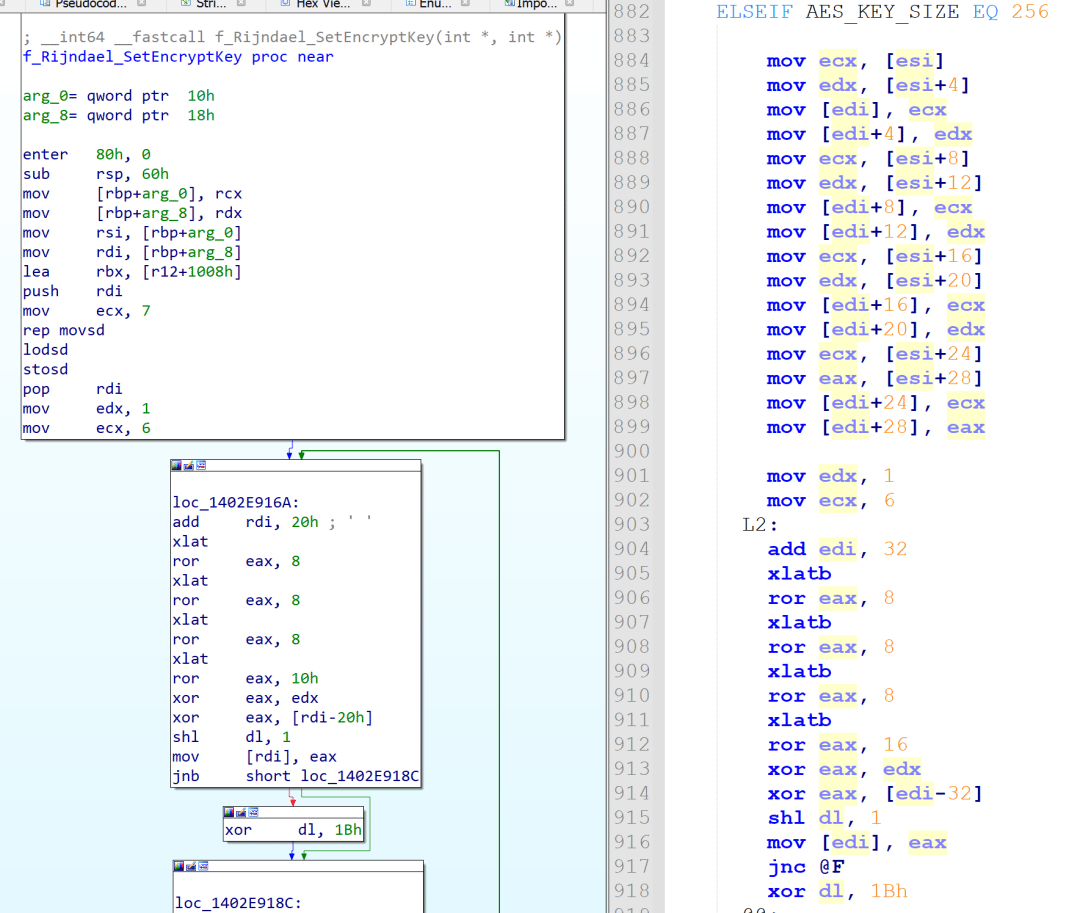Click the pencil edit icon on loc_1402E918C block

click(x=189, y=866)
